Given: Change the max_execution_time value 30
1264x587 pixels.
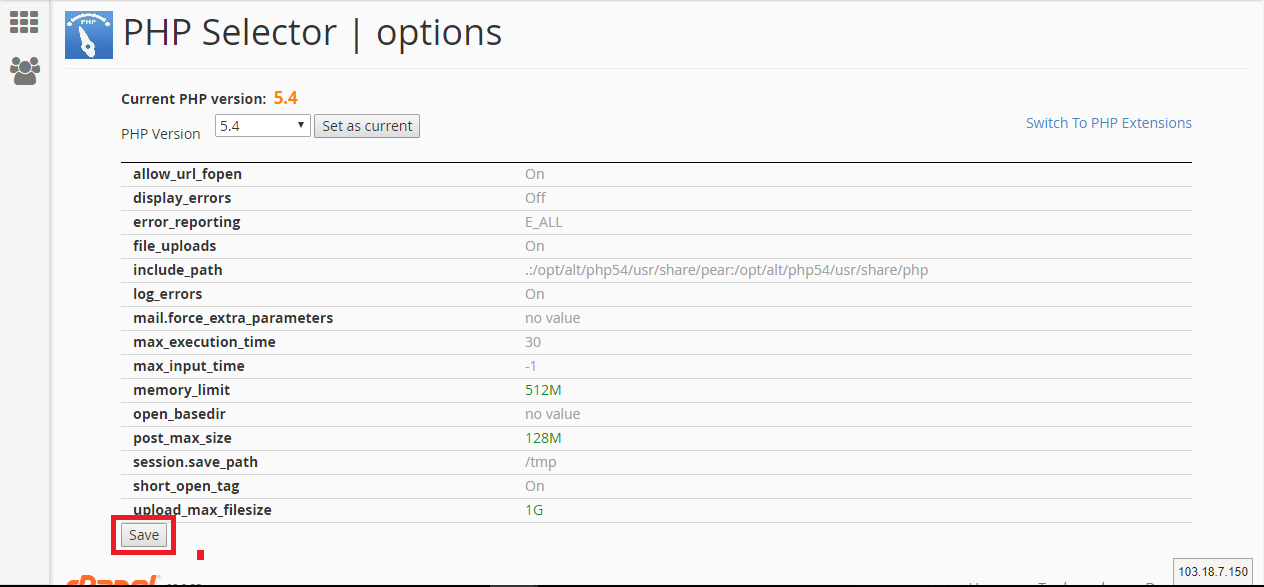Looking at the screenshot, I should pos(533,342).
